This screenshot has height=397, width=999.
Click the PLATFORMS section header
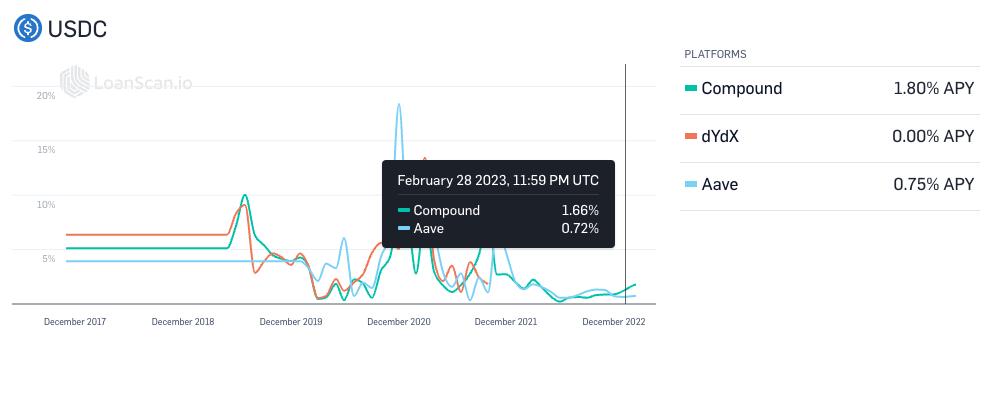(715, 54)
